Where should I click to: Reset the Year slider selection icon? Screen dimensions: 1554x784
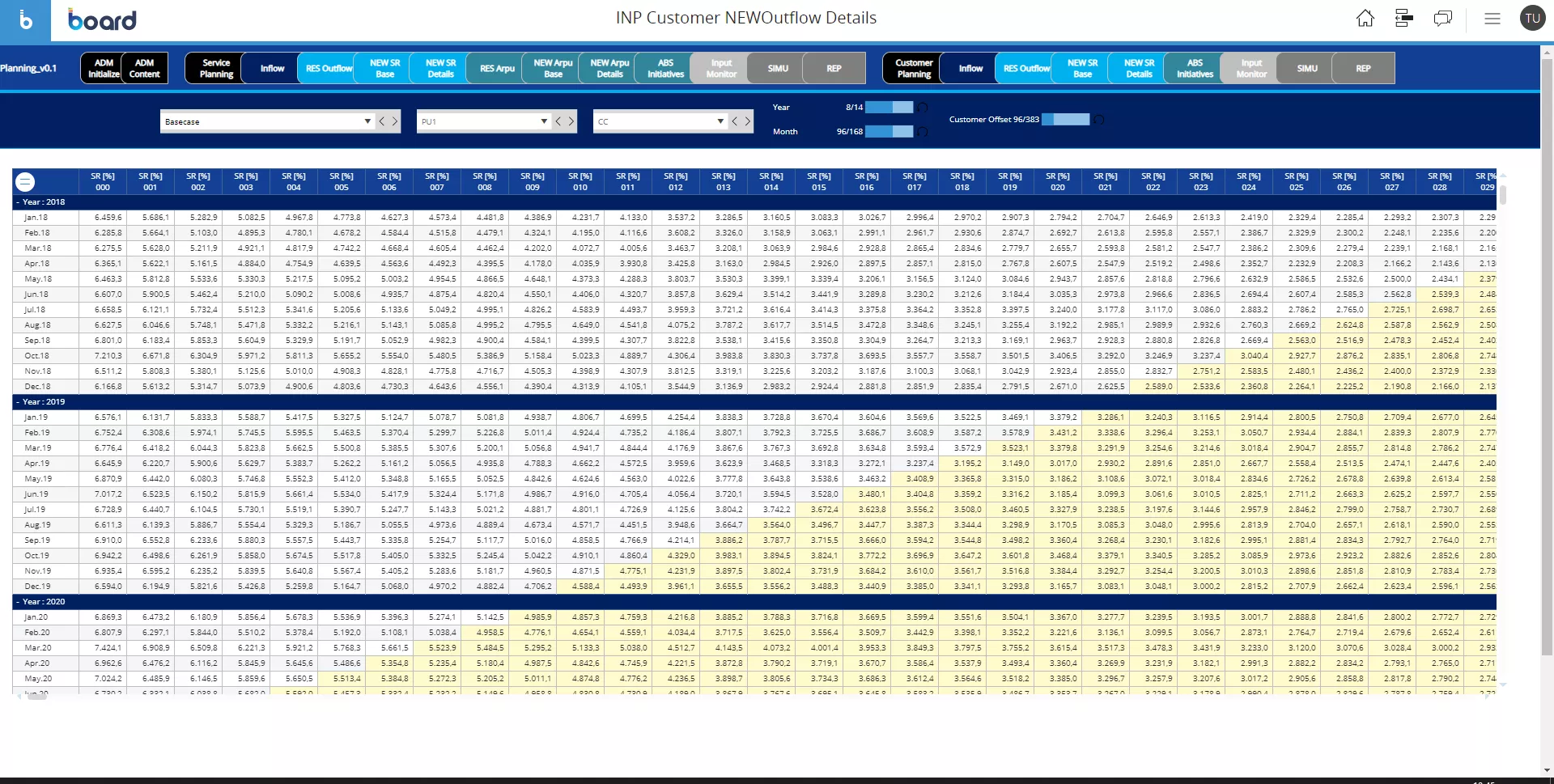(922, 107)
